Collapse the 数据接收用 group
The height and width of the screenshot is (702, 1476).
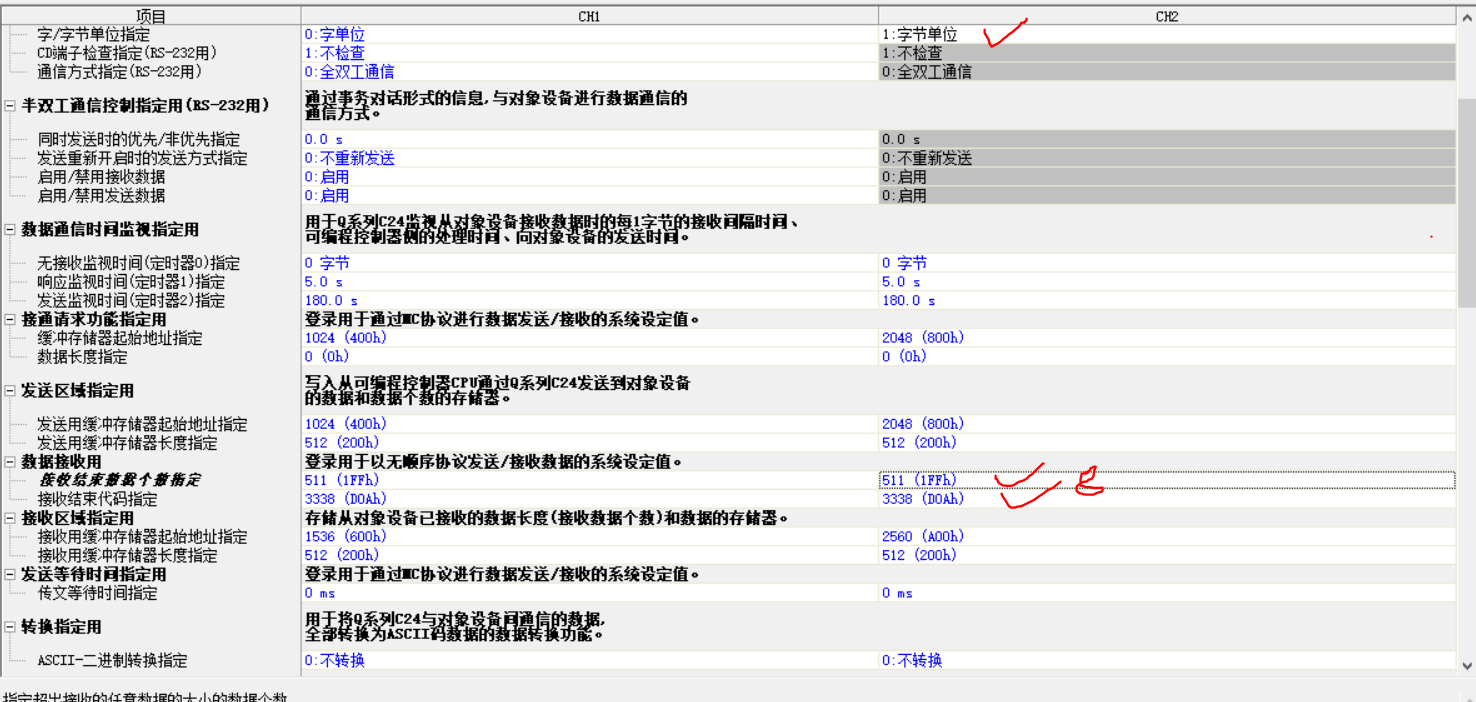10,462
